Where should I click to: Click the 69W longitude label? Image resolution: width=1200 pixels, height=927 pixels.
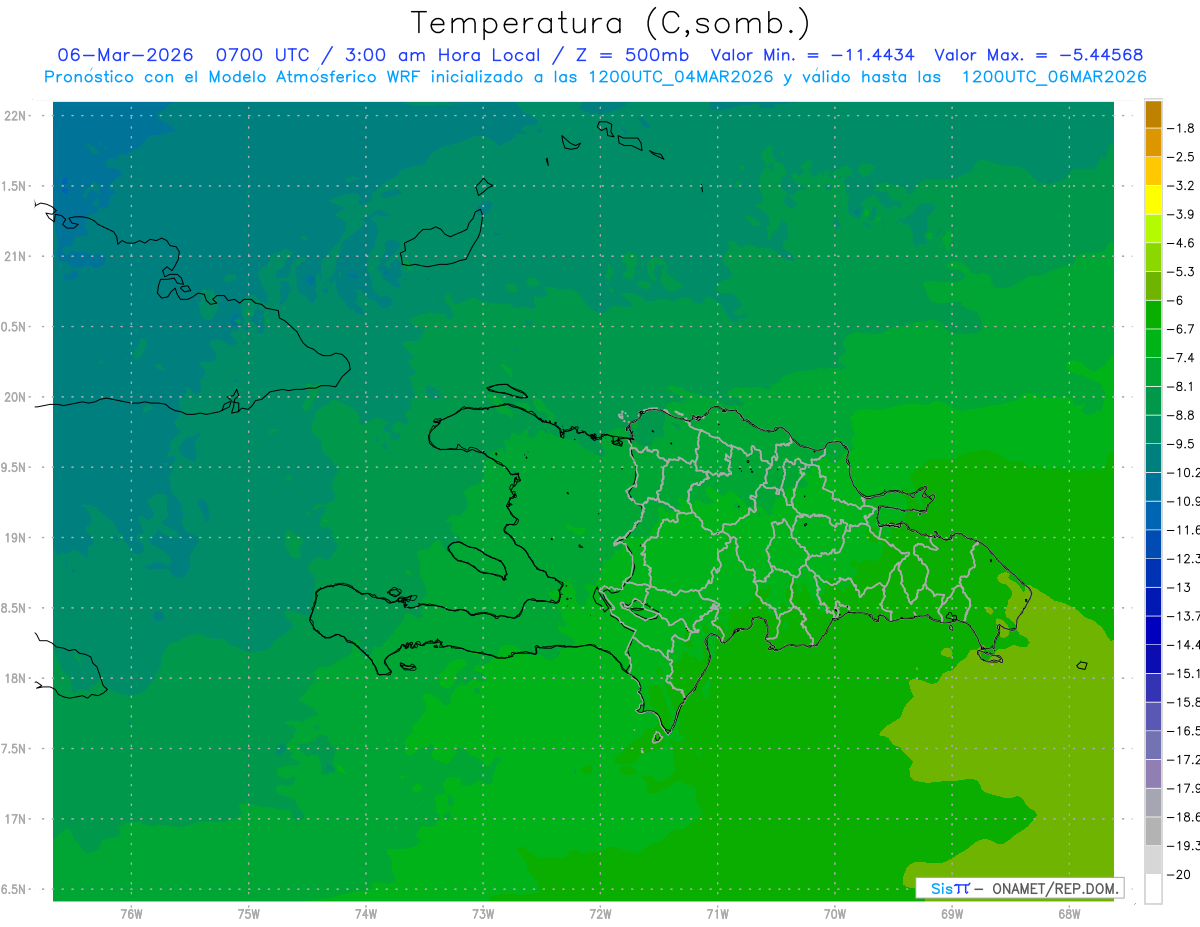click(951, 913)
